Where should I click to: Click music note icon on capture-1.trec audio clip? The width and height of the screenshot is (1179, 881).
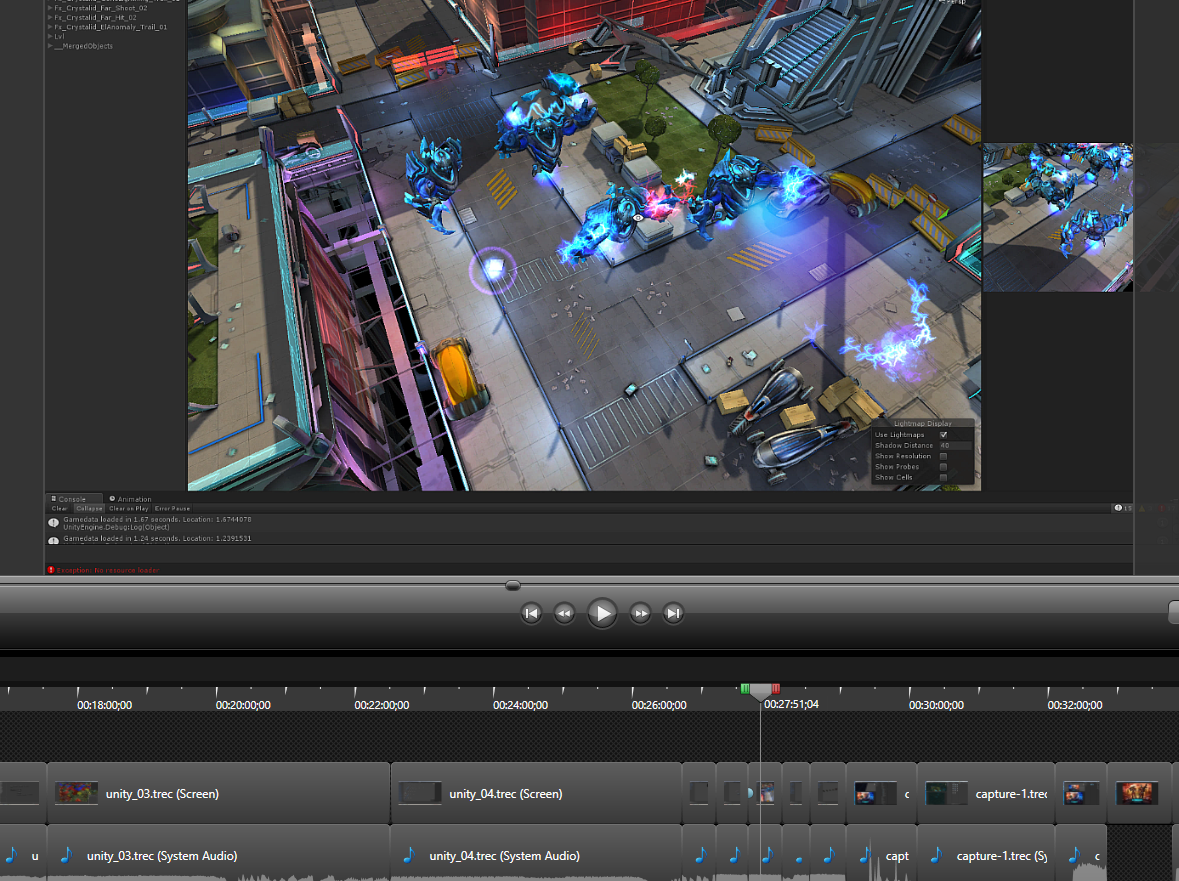pyautogui.click(x=936, y=855)
